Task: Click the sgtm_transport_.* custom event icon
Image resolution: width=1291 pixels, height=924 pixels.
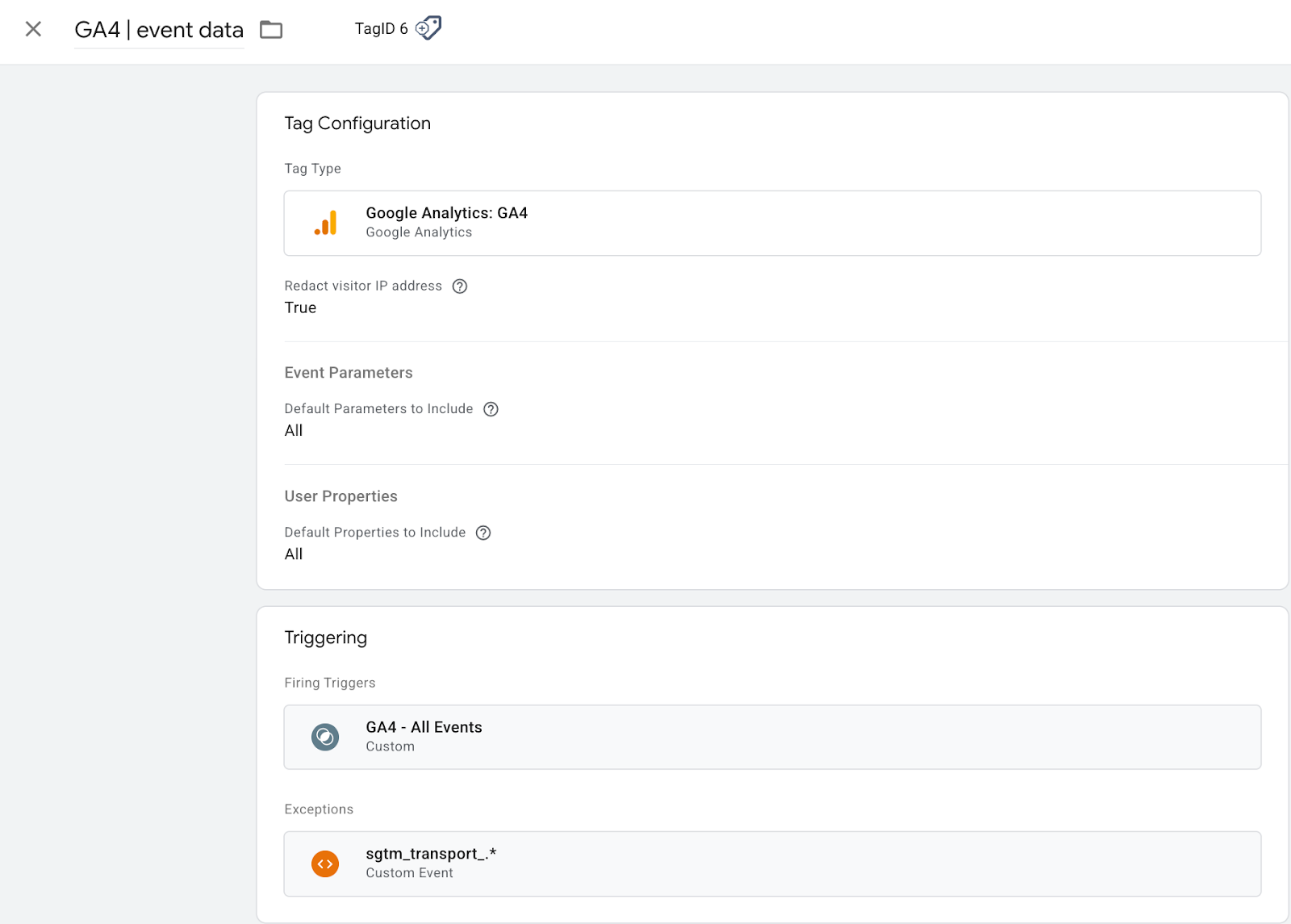Action: click(x=325, y=863)
